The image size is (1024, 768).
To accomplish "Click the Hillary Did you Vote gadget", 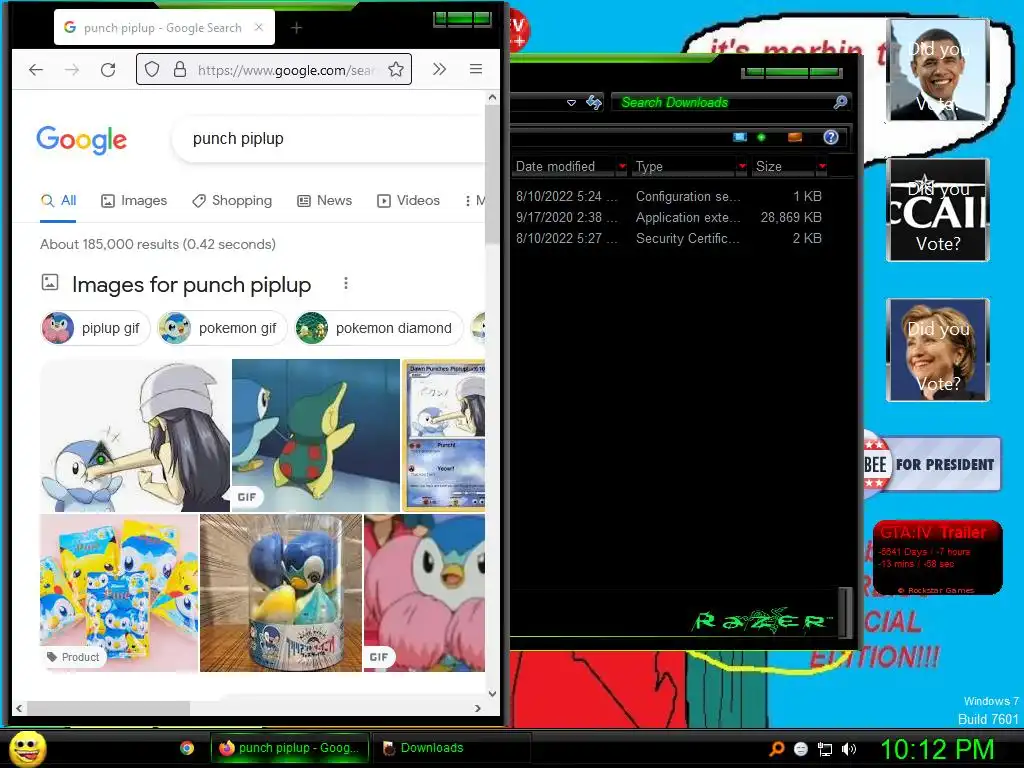I will (938, 350).
